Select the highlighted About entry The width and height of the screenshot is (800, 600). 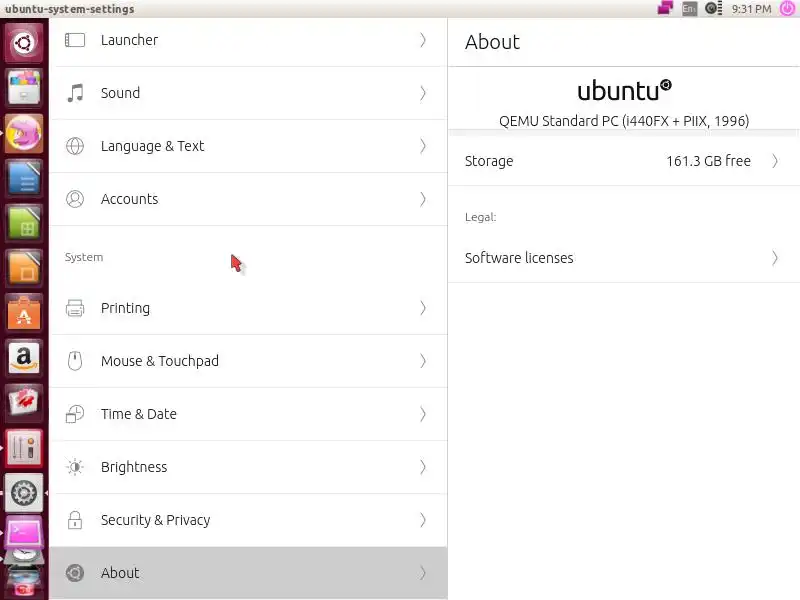(248, 573)
